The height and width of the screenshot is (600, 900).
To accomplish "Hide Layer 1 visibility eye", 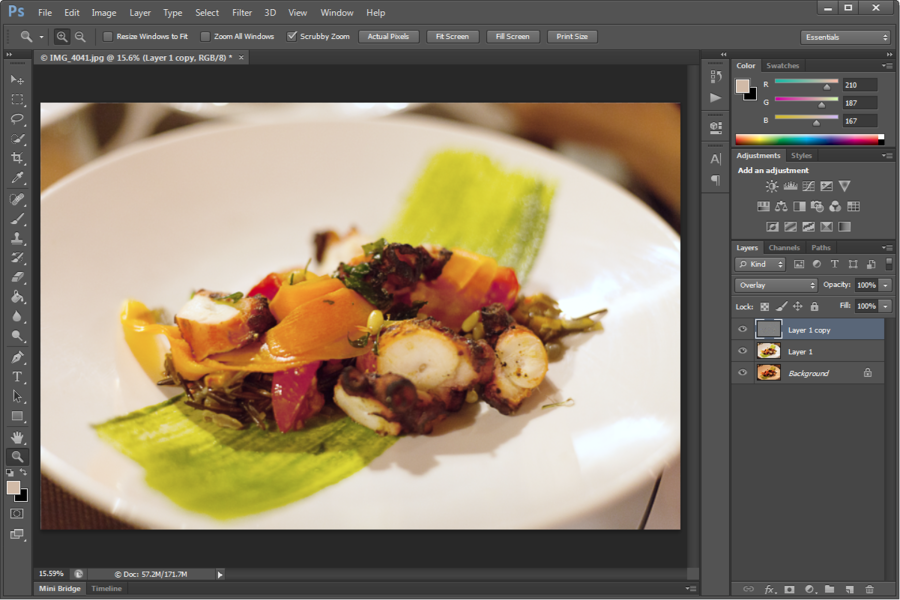I will 742,351.
